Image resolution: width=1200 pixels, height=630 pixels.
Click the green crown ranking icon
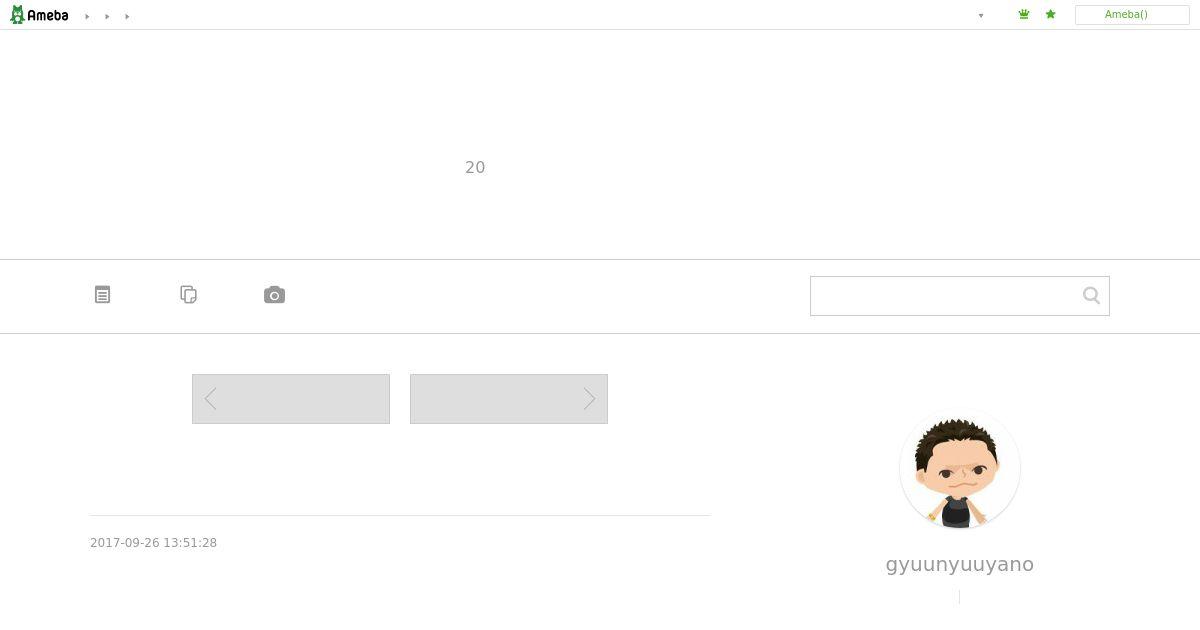1024,15
